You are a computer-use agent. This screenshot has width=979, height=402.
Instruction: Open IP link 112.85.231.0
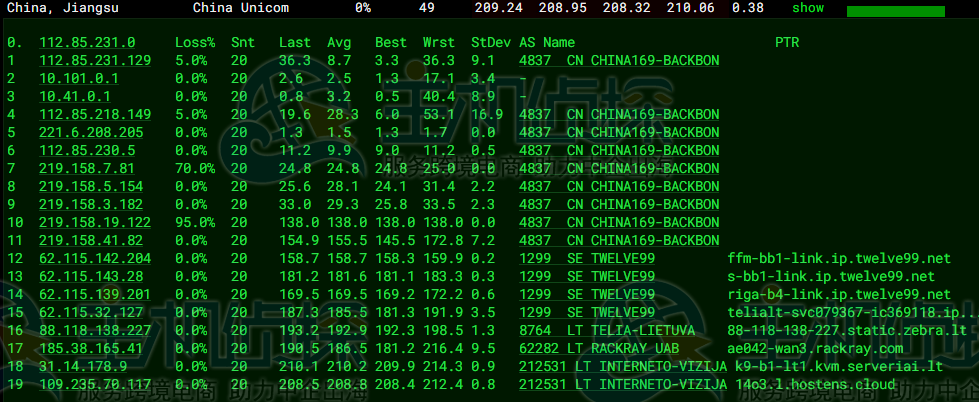[87, 42]
